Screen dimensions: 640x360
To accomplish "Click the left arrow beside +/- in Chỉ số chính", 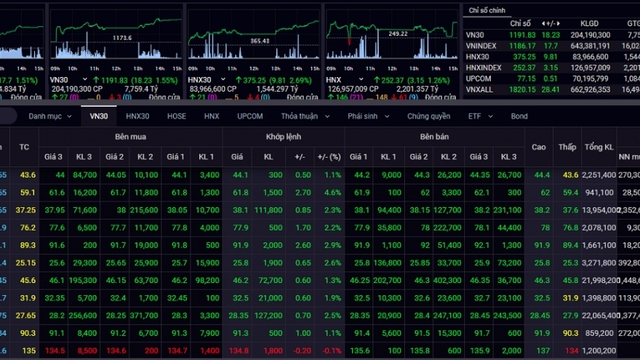I will (x=544, y=24).
